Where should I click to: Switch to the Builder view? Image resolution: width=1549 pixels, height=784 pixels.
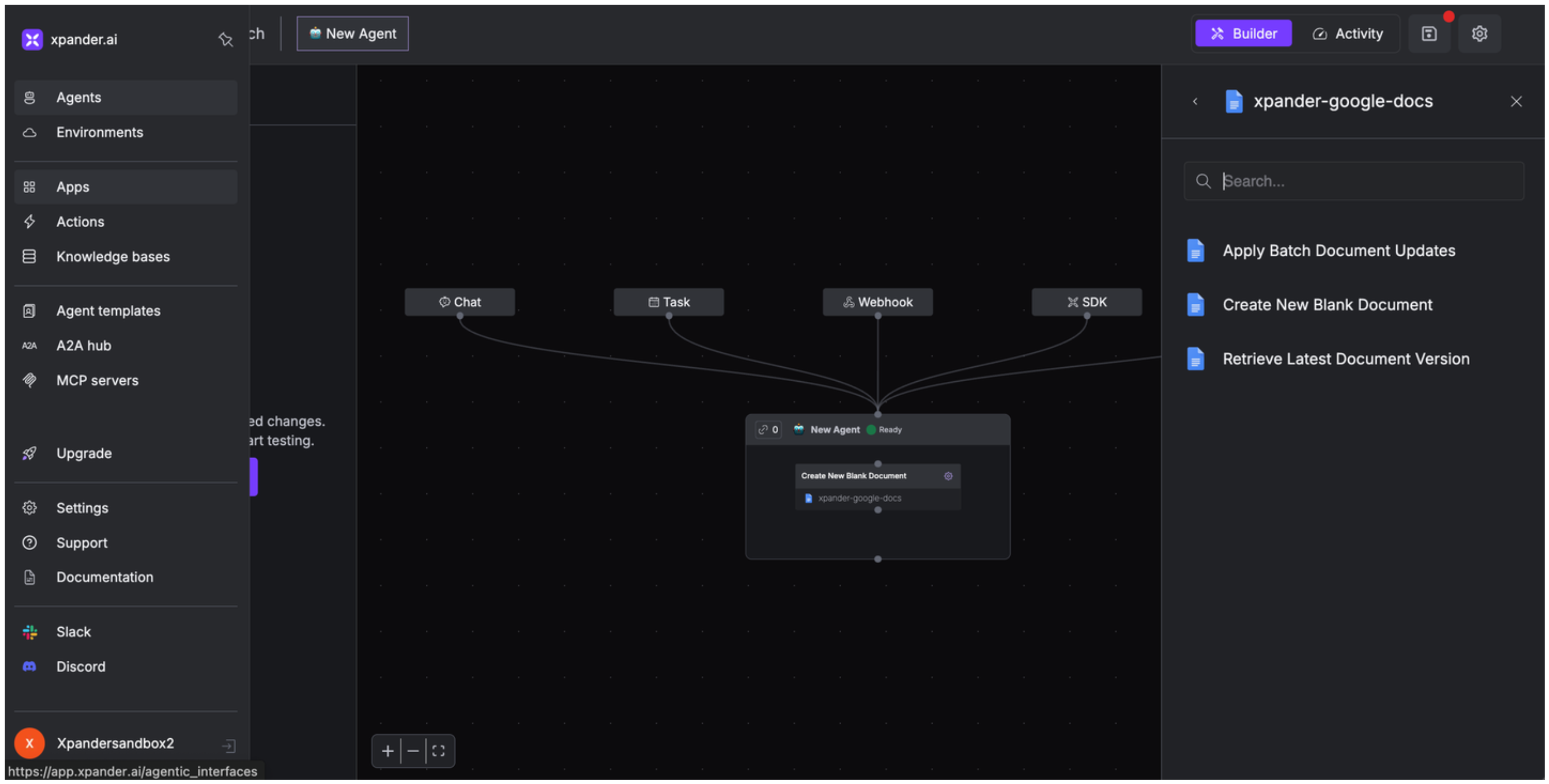click(x=1243, y=34)
